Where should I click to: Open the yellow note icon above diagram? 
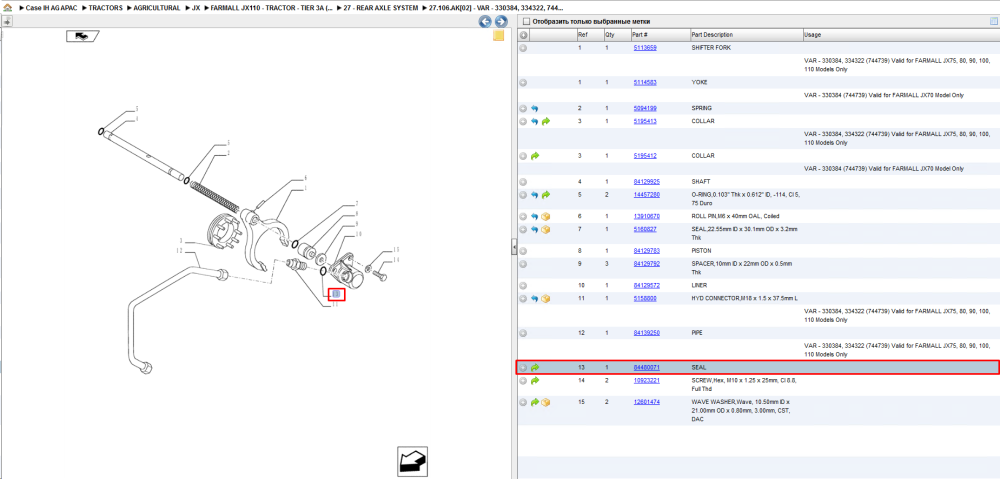499,36
